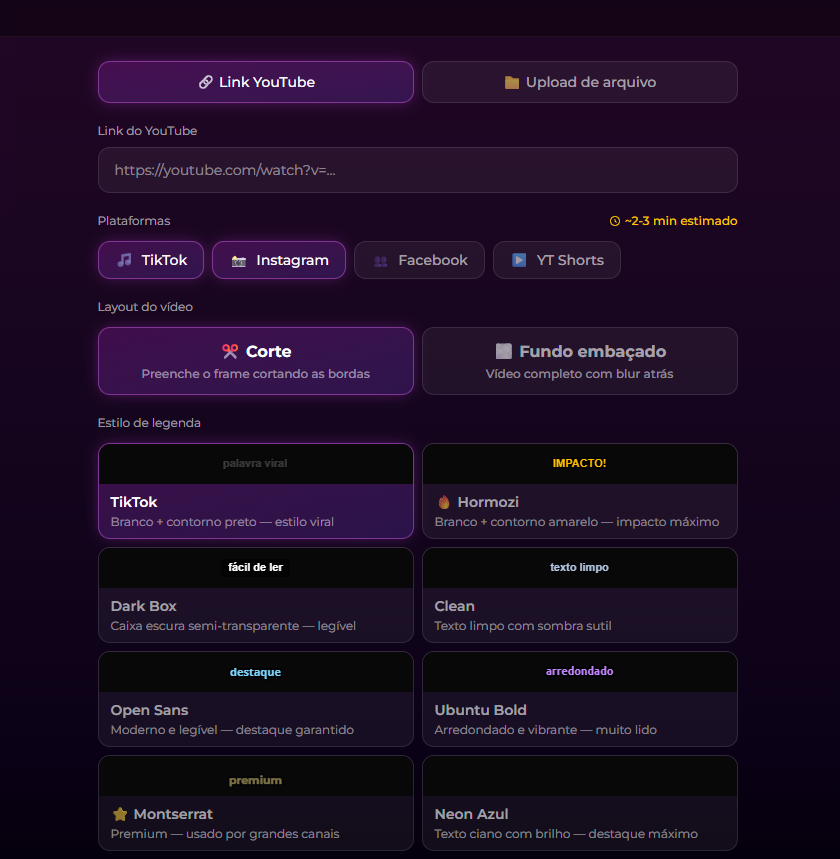Select the Corte layout option
Screen dimensions: 840x859
pyautogui.click(x=256, y=361)
